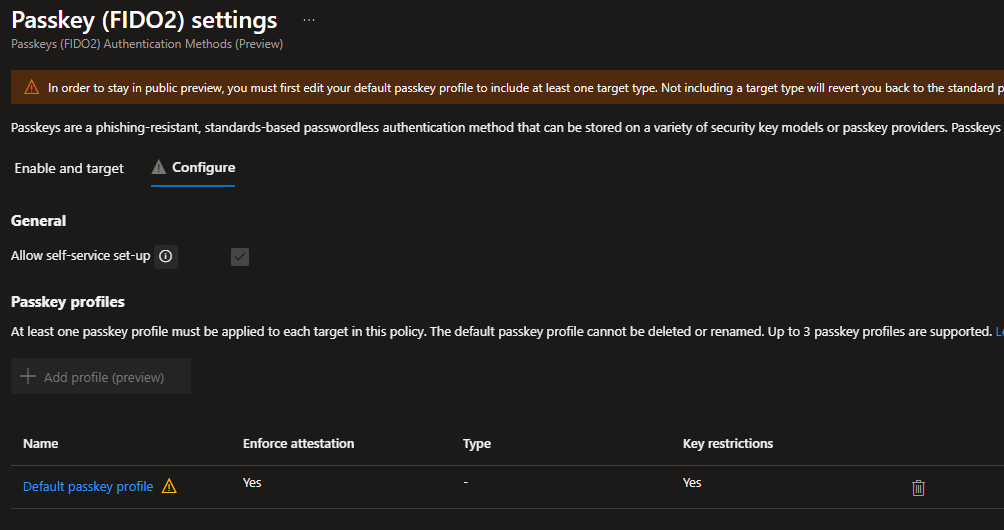Image resolution: width=1004 pixels, height=530 pixels.
Task: Switch to the Enable and target tab
Action: coord(69,168)
